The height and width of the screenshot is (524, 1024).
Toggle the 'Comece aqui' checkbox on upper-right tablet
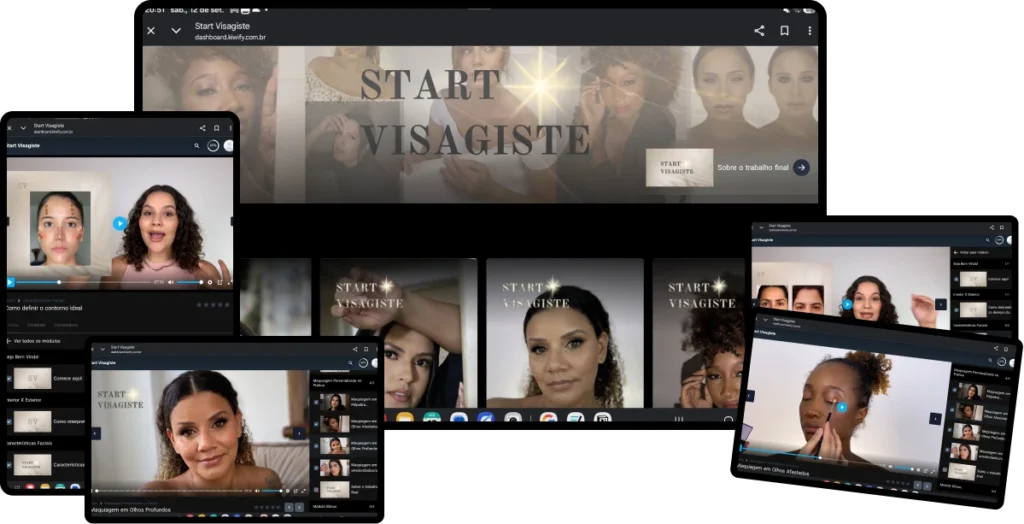(x=956, y=279)
